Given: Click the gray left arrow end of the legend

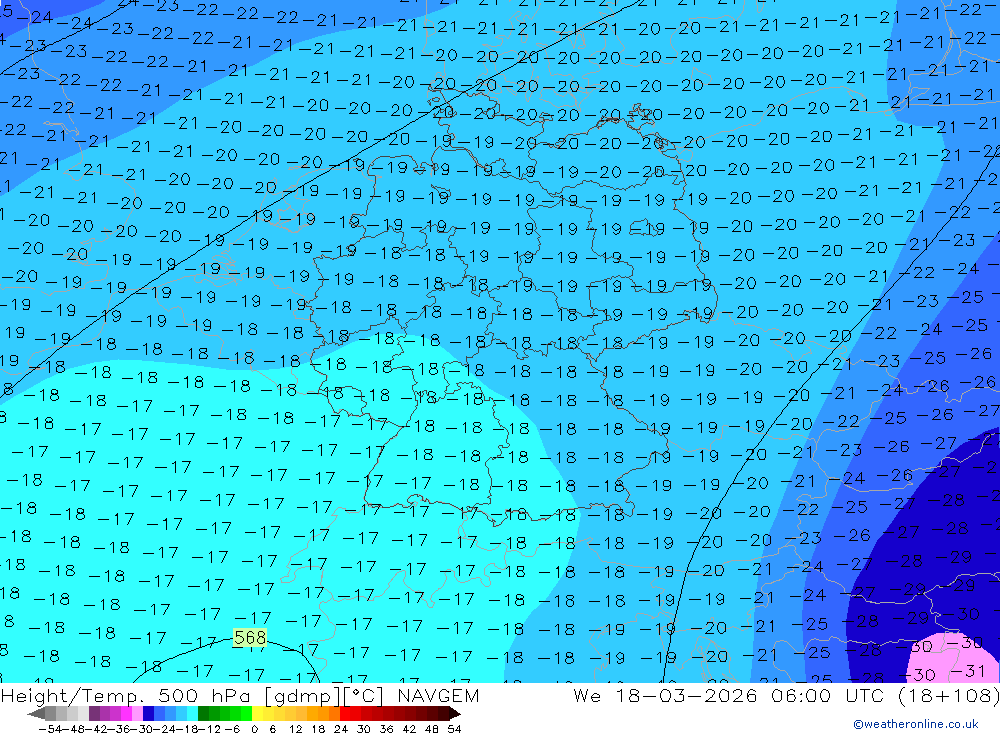Looking at the screenshot, I should click(36, 713).
